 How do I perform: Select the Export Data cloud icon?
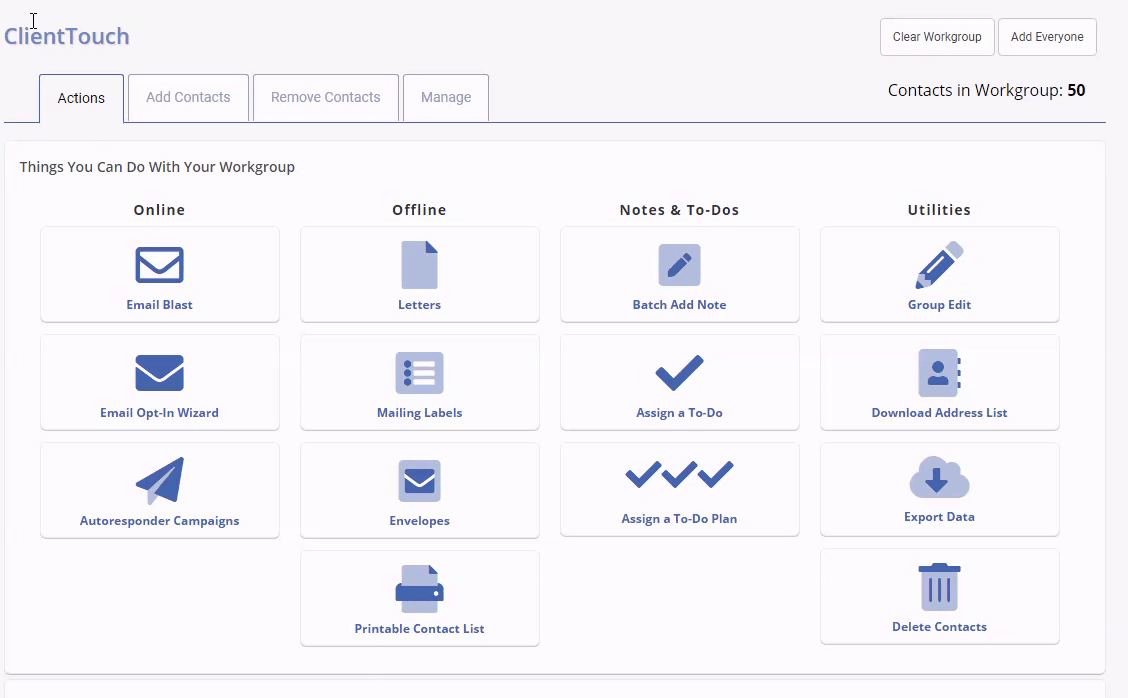(x=940, y=477)
